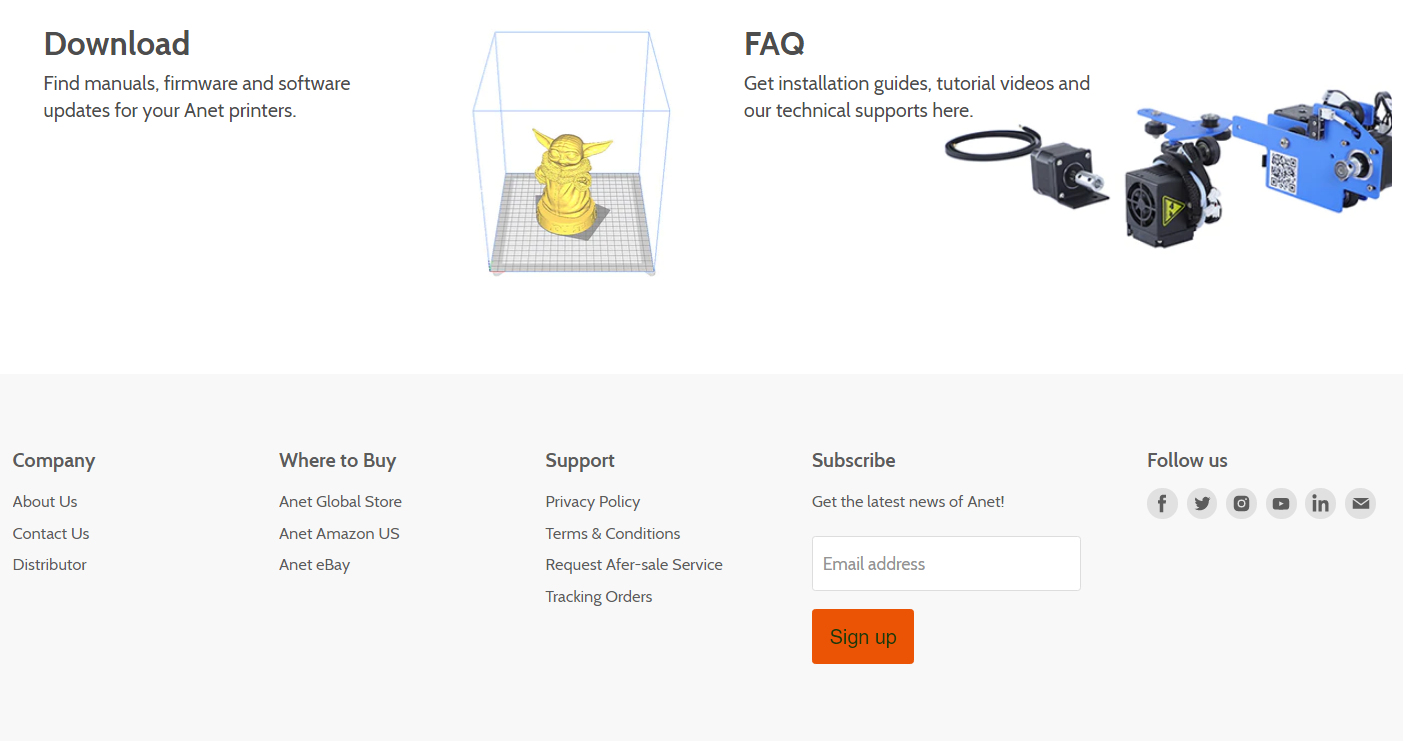Go to Contact Us page
Screen dimensions: 1403x741
coord(51,534)
